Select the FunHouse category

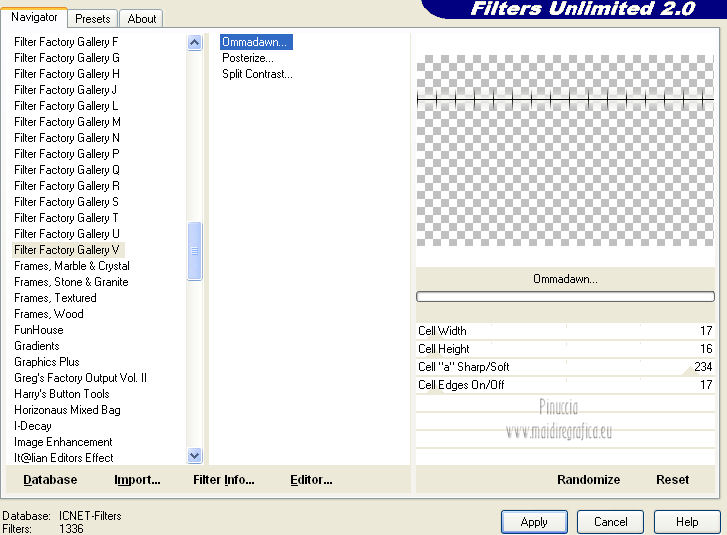[38, 330]
